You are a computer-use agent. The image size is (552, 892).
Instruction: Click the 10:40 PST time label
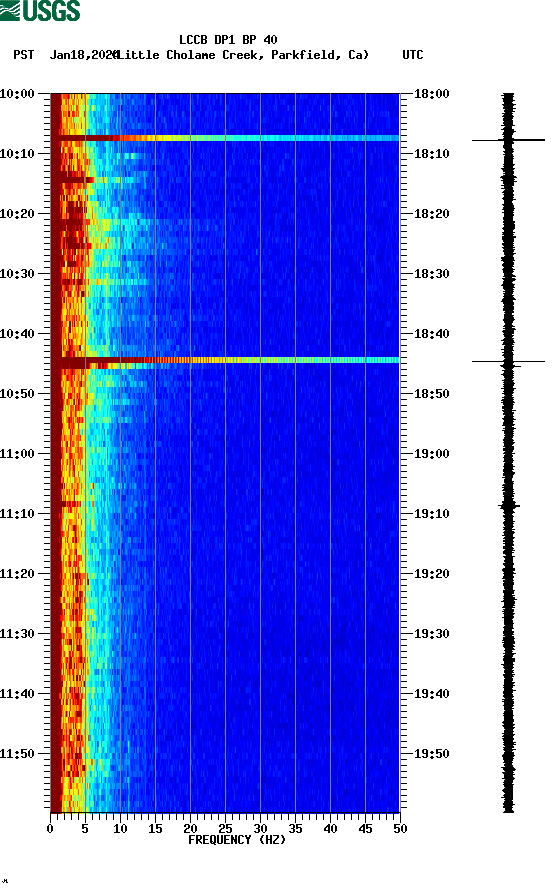17,334
